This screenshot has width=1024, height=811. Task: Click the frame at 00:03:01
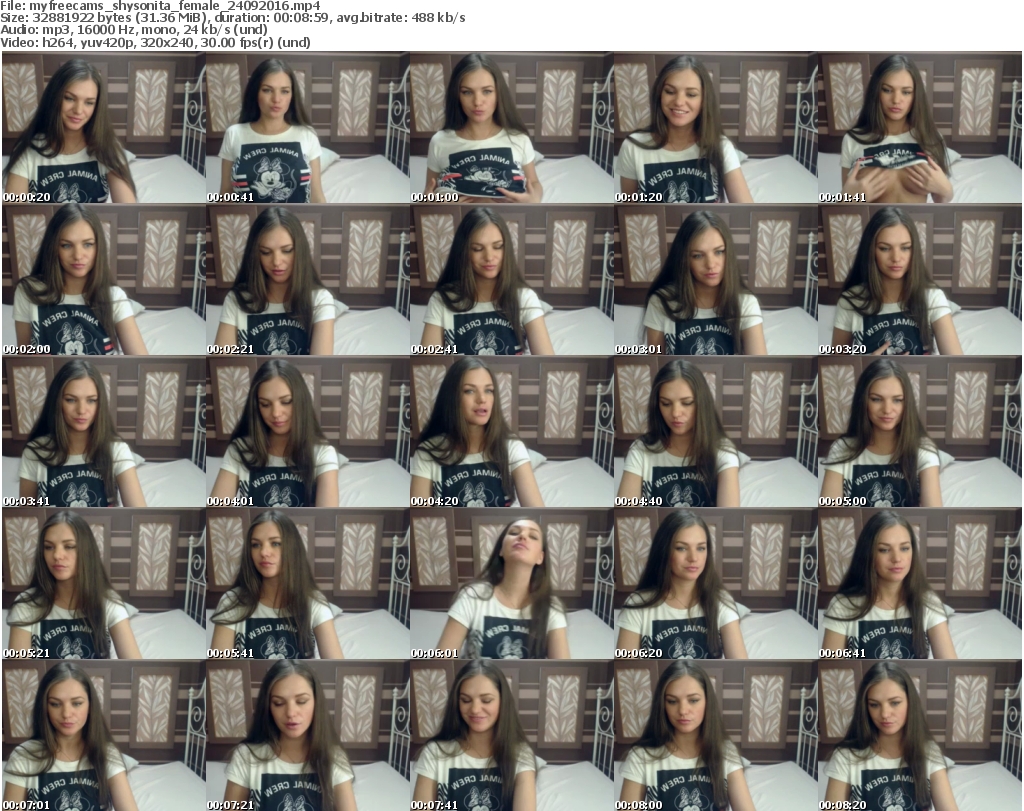[715, 279]
